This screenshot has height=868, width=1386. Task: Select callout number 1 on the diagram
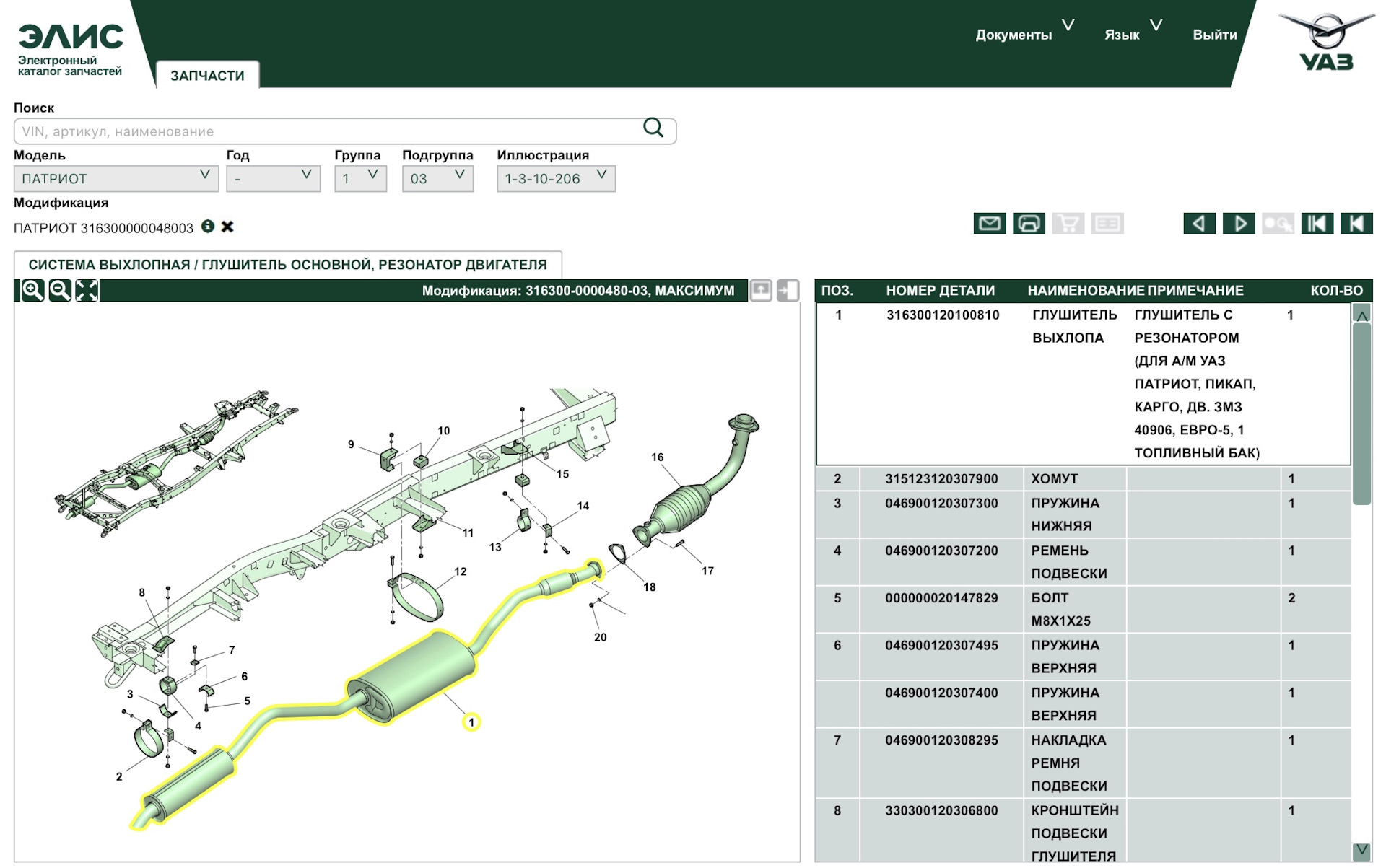coord(471,722)
